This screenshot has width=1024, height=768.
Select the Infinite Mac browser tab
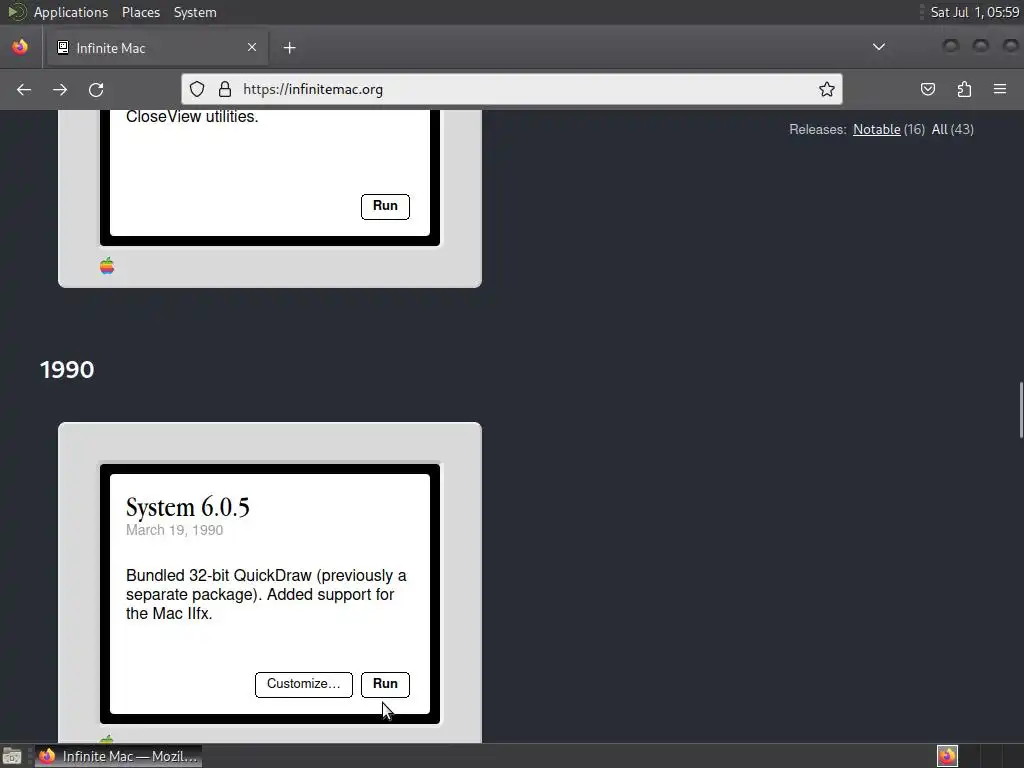(x=157, y=48)
